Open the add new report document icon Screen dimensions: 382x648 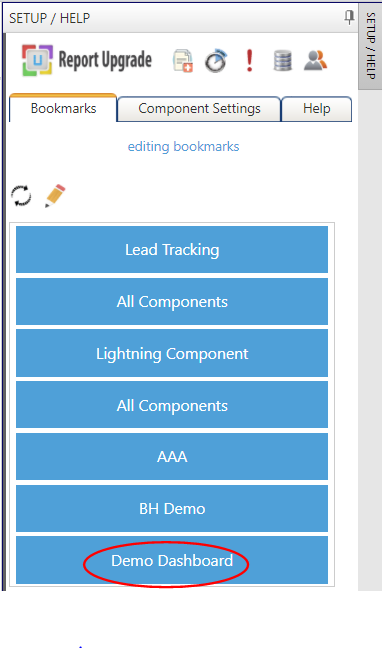coord(183,61)
